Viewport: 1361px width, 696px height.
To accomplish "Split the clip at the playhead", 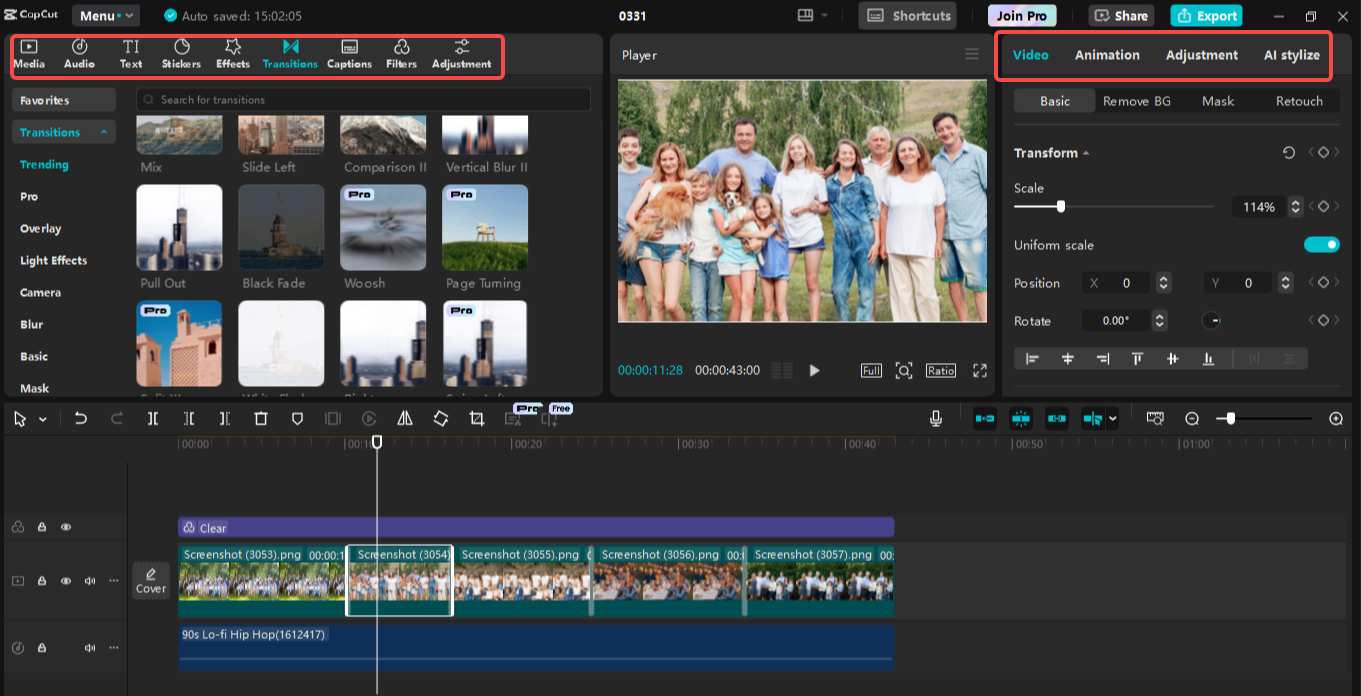I will 153,419.
